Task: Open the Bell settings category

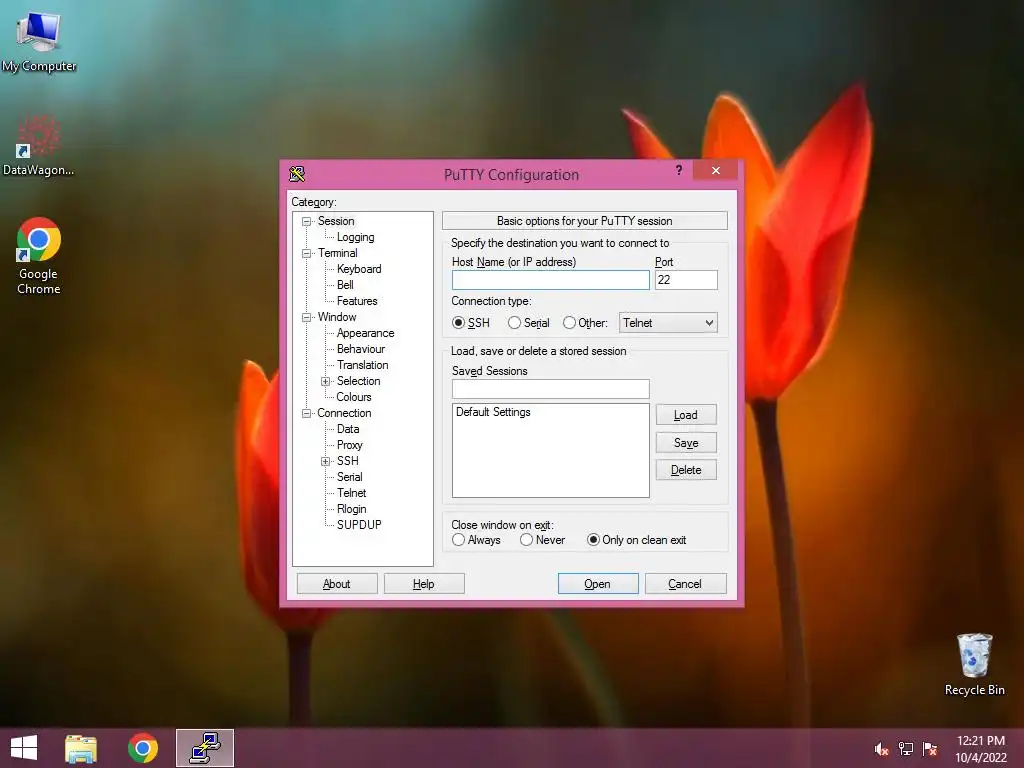Action: coord(345,285)
